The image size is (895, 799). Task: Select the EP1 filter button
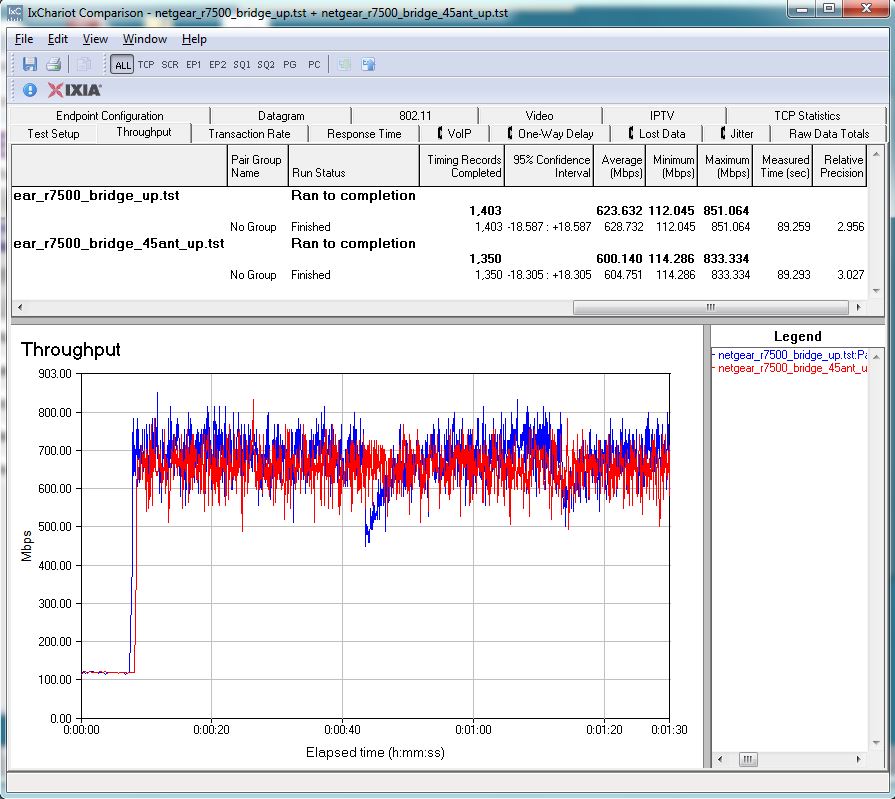[x=193, y=64]
